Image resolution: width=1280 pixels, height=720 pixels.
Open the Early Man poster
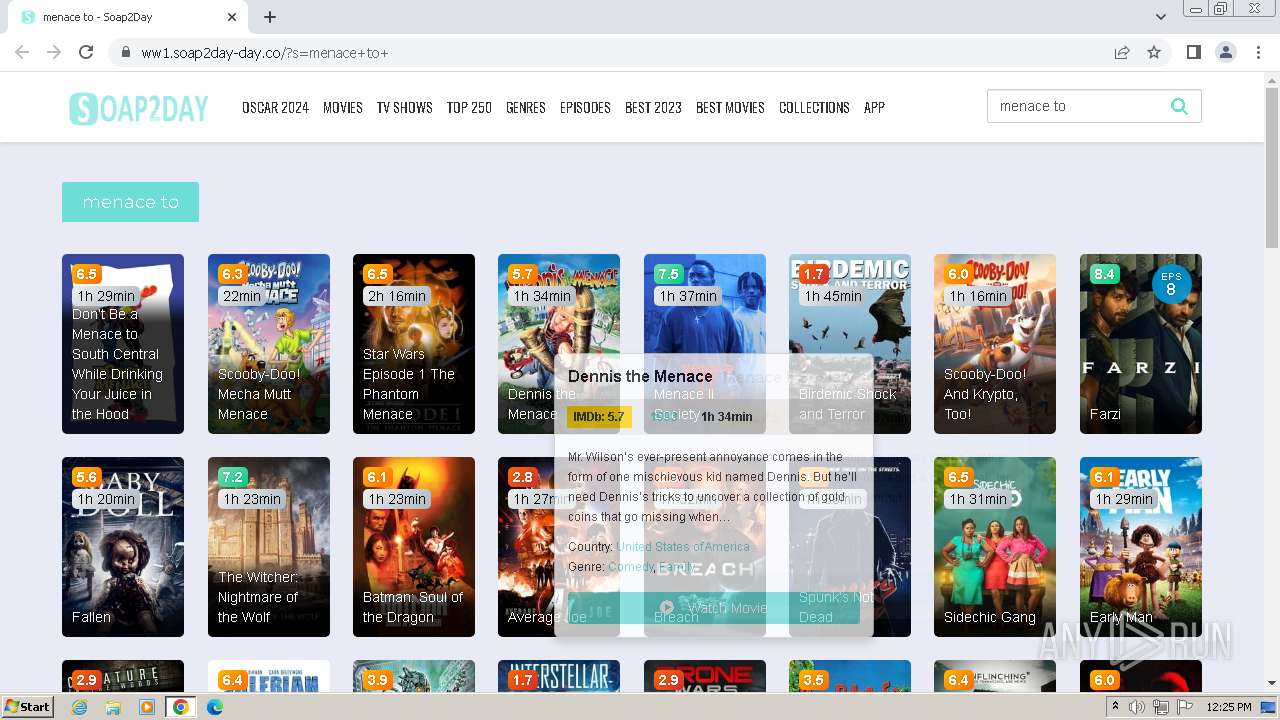(x=1141, y=547)
